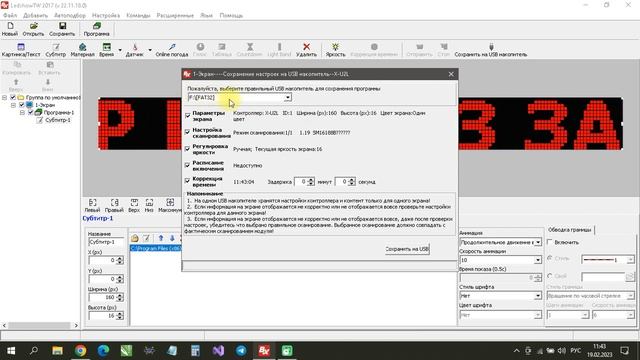This screenshot has height=360, width=640.
Task: Move item up with blue up arrow
Action: point(161,238)
